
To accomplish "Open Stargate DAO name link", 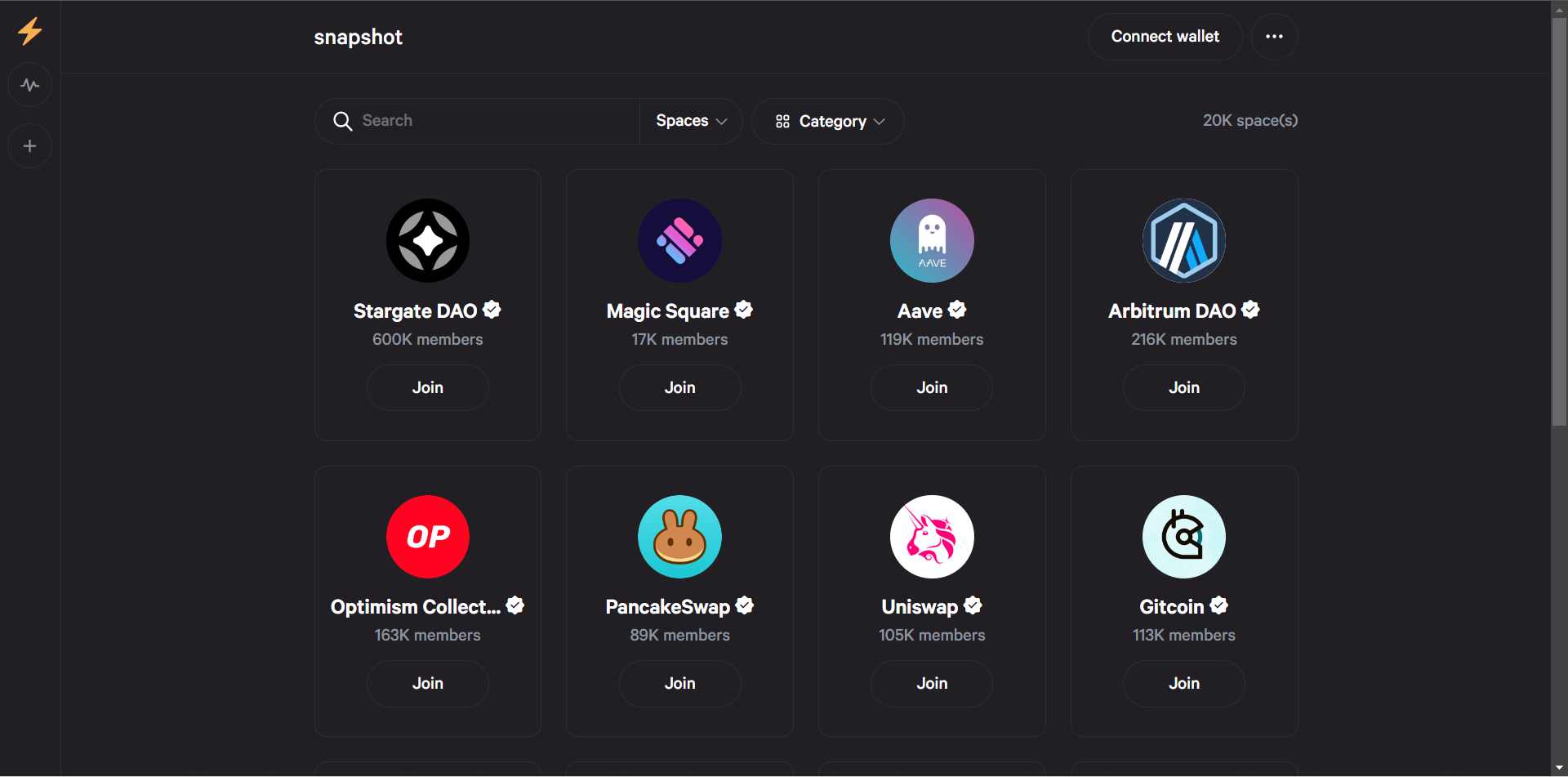I will coord(415,311).
